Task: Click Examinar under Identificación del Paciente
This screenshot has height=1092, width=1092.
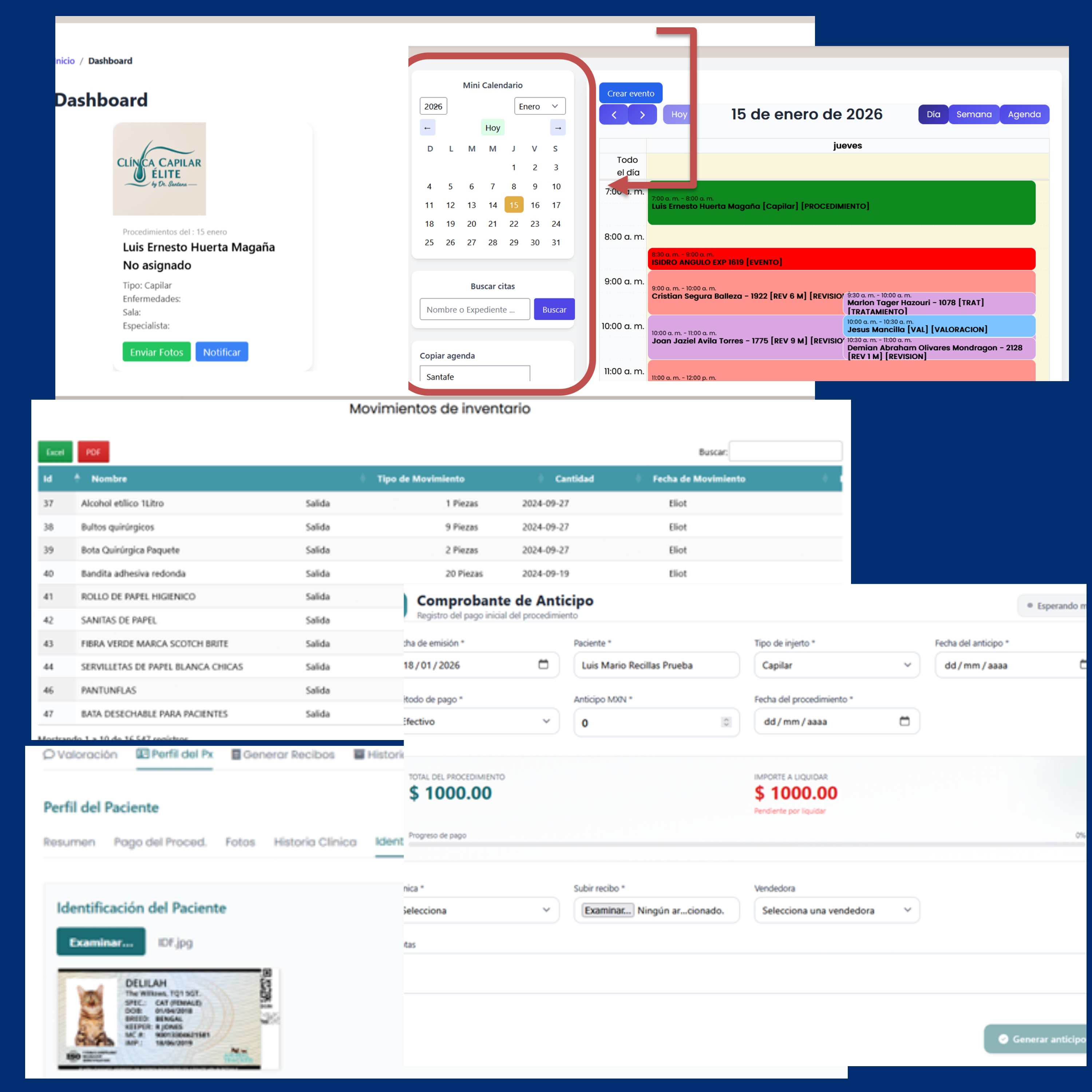Action: point(101,942)
